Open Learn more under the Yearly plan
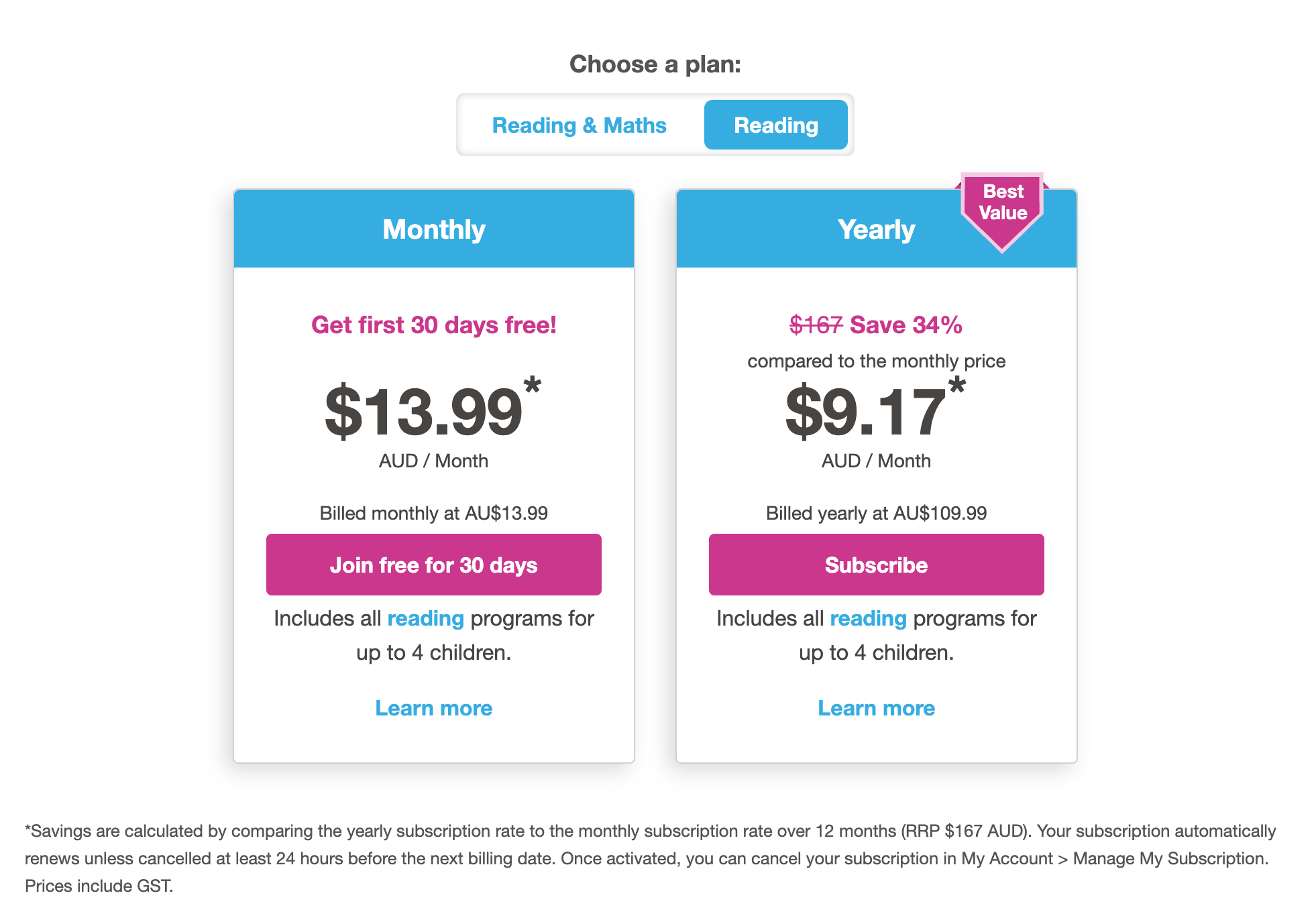Viewport: 1316px width, 924px height. pyautogui.click(x=876, y=708)
